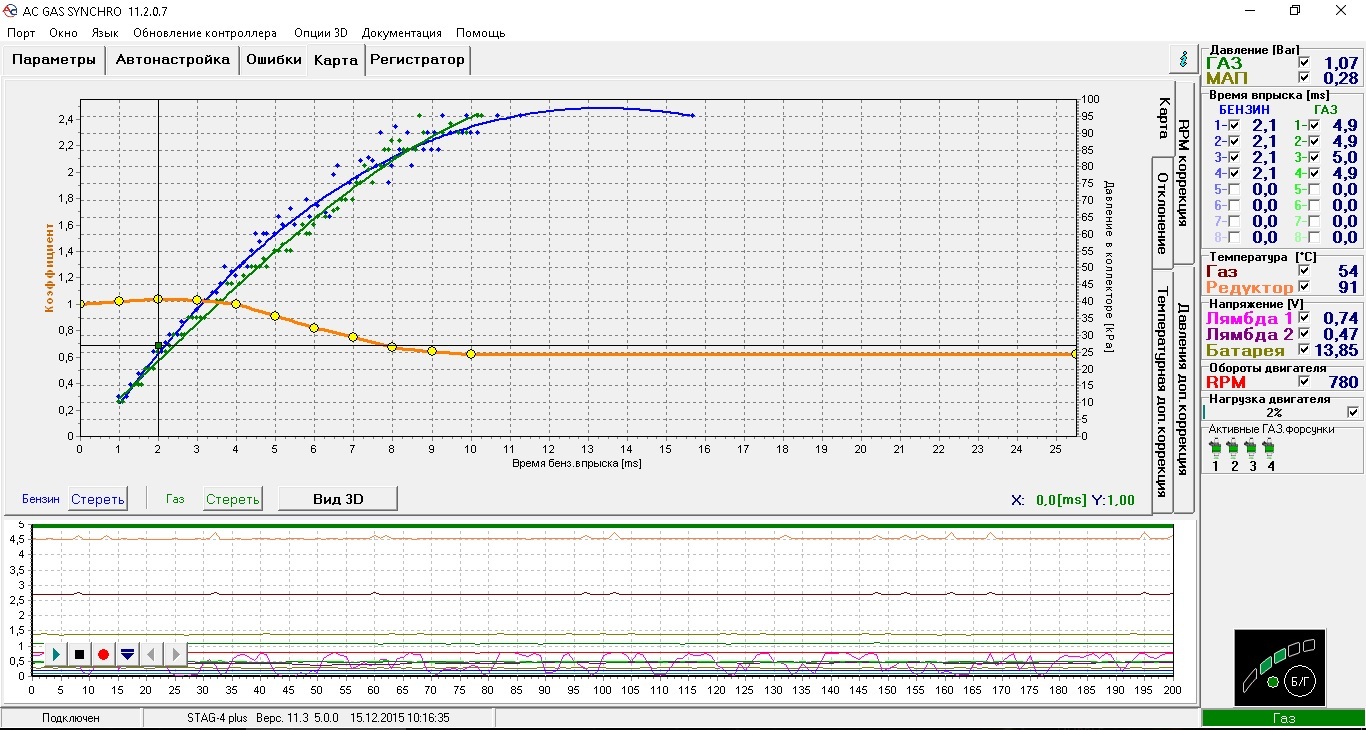Click gas injector 3 icon

click(x=1252, y=447)
